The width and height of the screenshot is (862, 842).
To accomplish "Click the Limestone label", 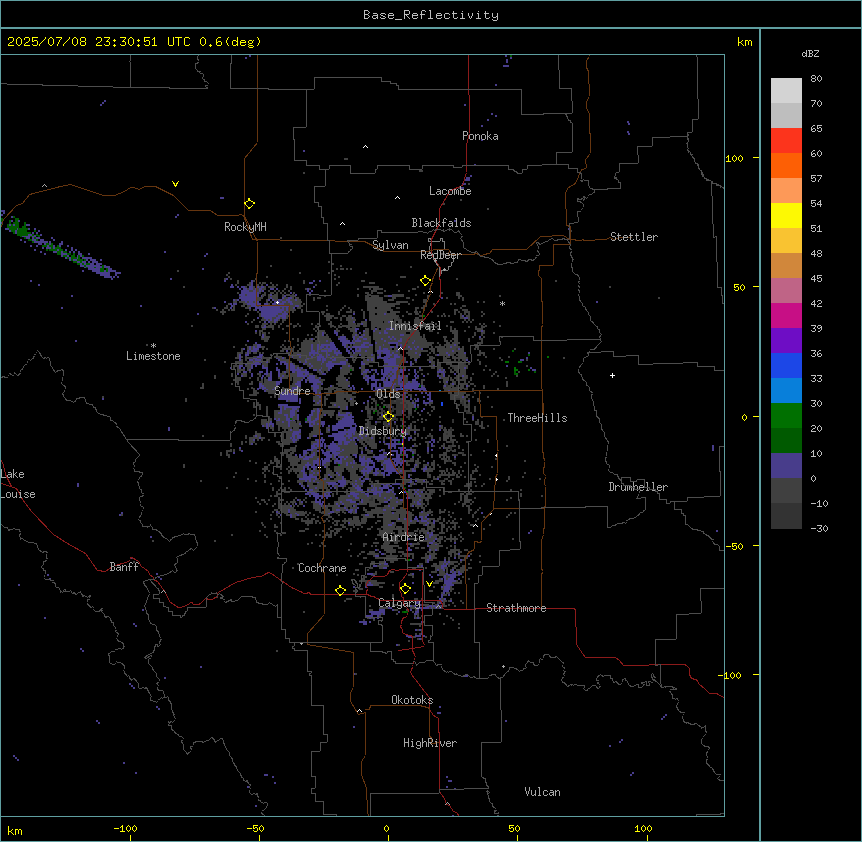I will [153, 356].
